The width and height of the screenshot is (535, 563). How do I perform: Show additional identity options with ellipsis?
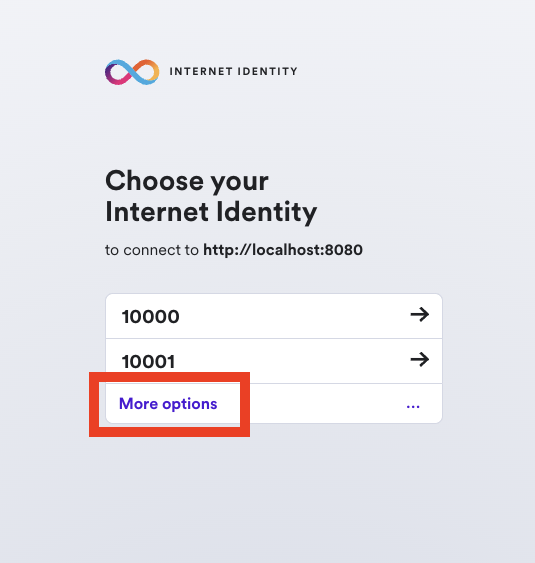pos(413,406)
